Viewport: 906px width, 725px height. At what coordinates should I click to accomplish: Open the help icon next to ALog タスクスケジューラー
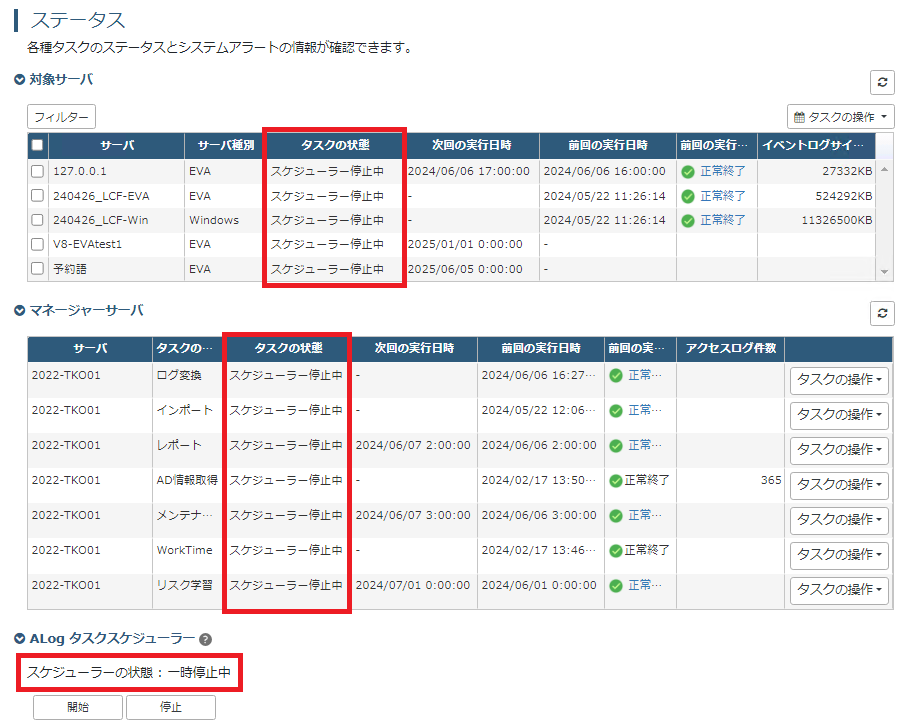coord(205,640)
